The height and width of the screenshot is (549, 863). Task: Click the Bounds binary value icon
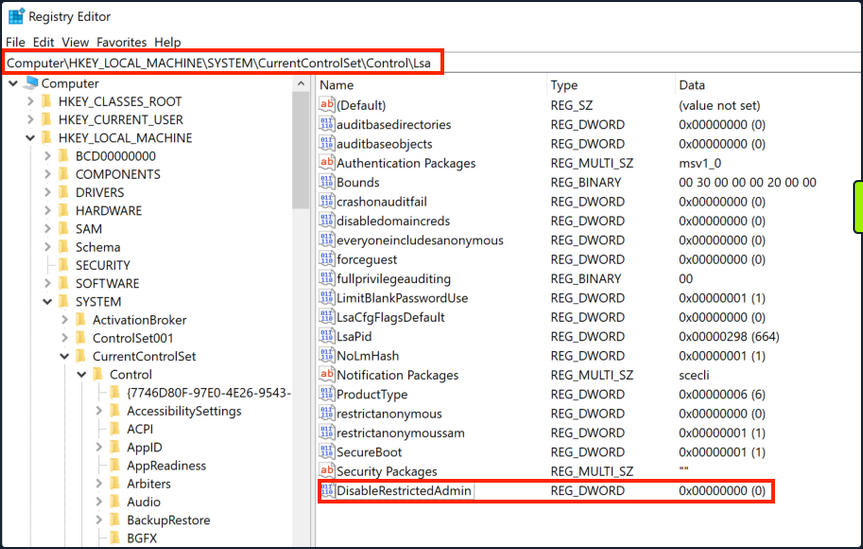pos(327,182)
